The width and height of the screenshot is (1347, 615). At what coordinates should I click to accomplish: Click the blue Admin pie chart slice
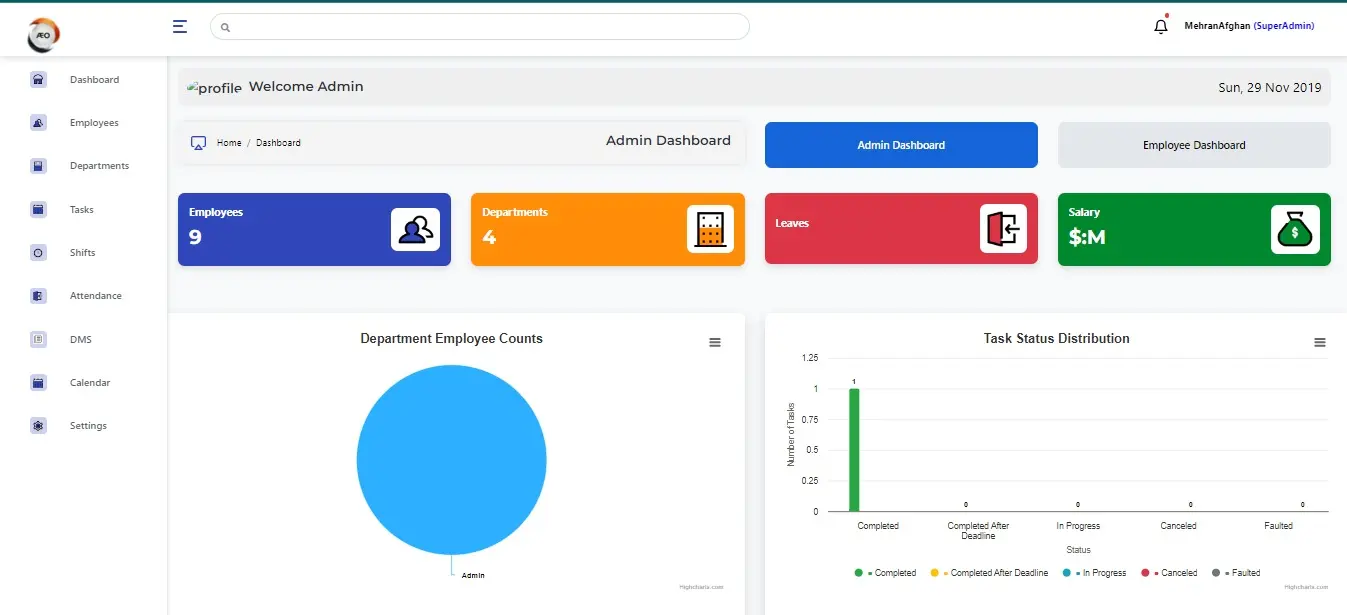[x=451, y=460]
